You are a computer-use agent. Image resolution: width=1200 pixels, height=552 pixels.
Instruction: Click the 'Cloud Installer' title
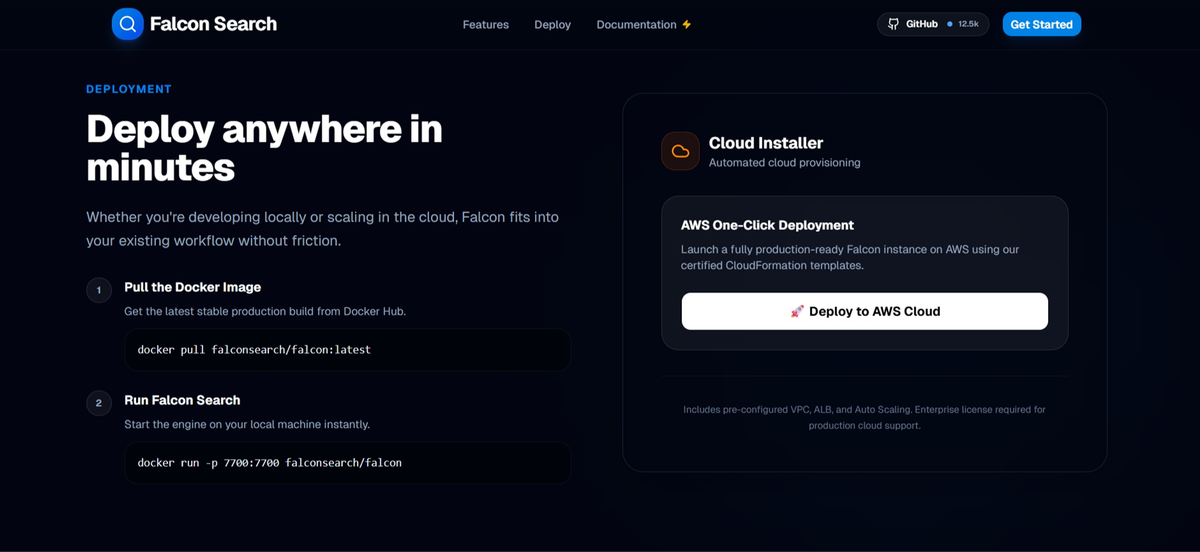pyautogui.click(x=766, y=143)
